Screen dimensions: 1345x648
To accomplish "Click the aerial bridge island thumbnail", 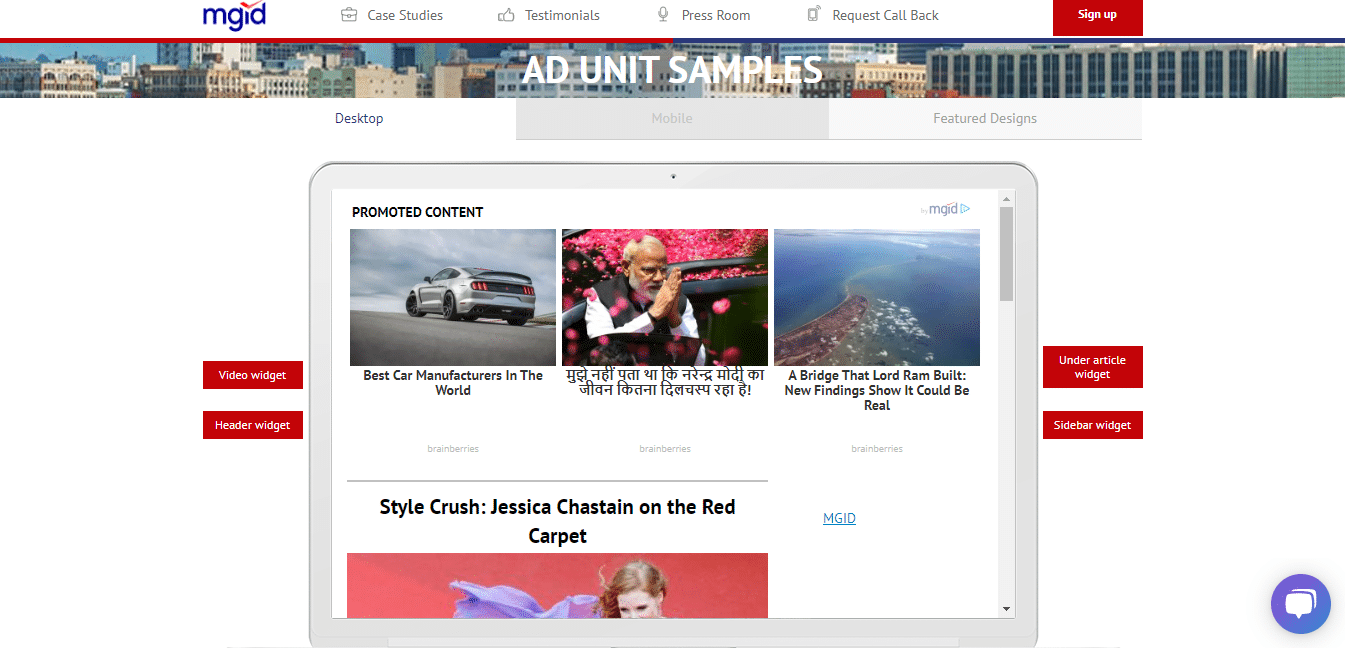I will click(877, 297).
